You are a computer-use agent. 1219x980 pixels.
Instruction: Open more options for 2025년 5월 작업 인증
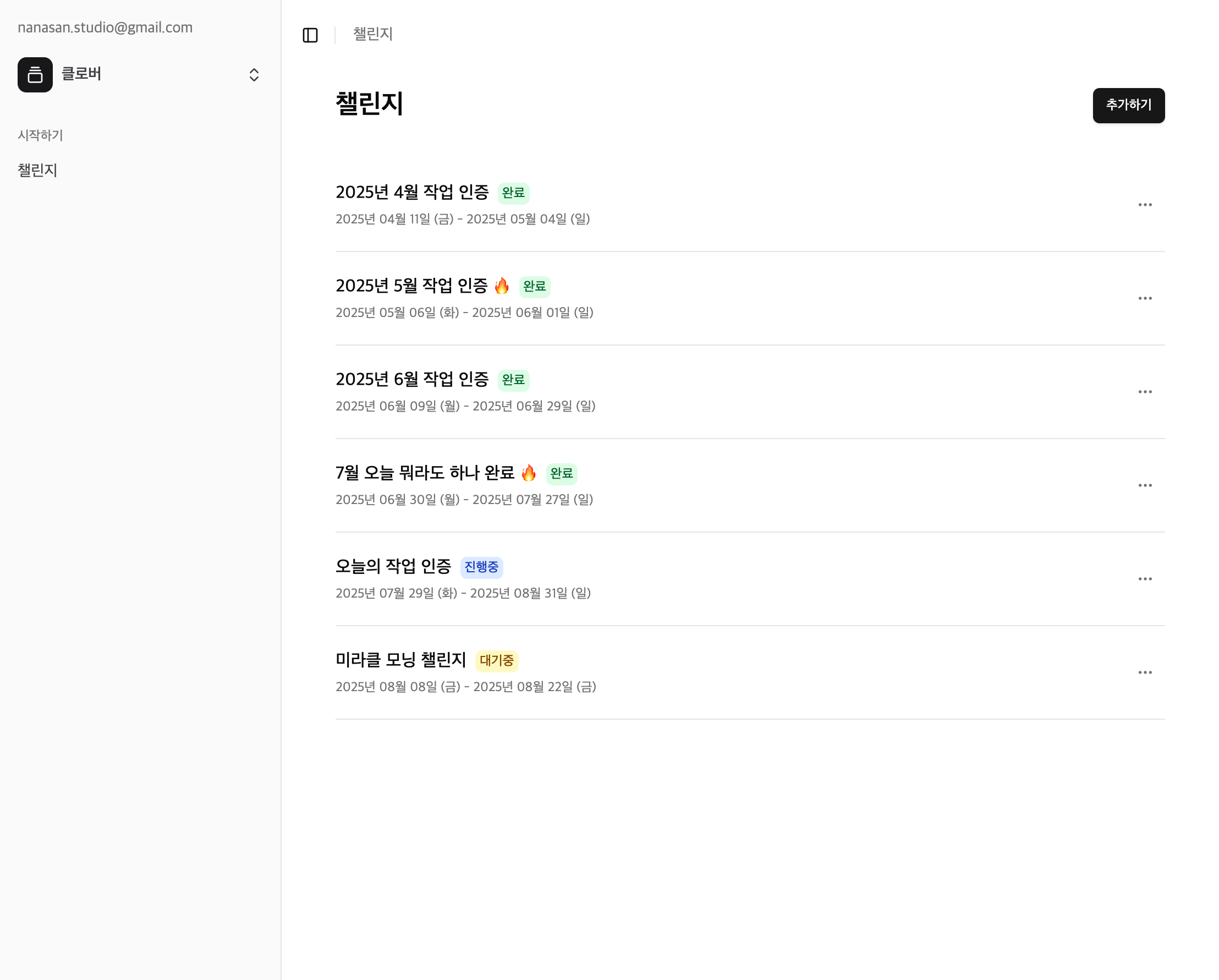pyautogui.click(x=1144, y=298)
